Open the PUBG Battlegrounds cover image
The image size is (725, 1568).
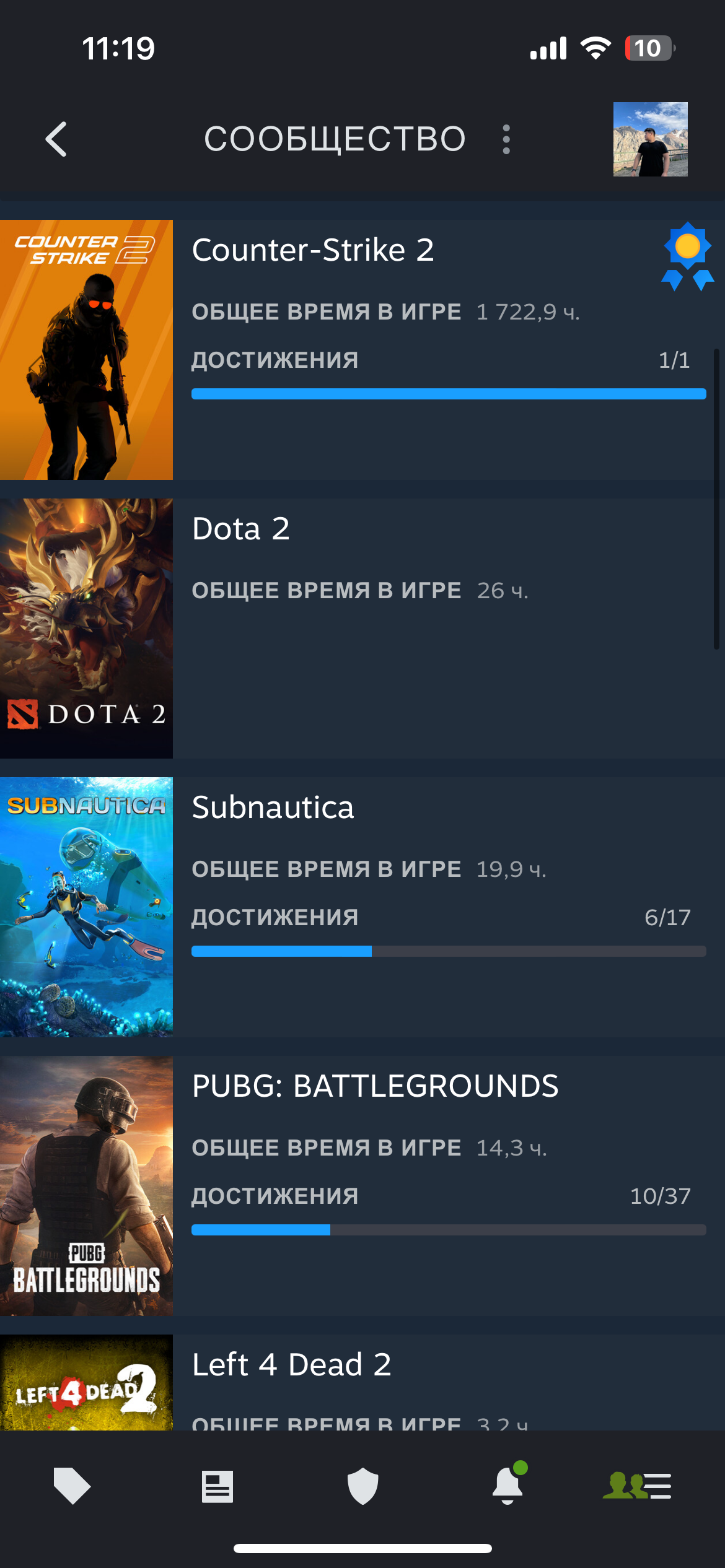tap(86, 1186)
